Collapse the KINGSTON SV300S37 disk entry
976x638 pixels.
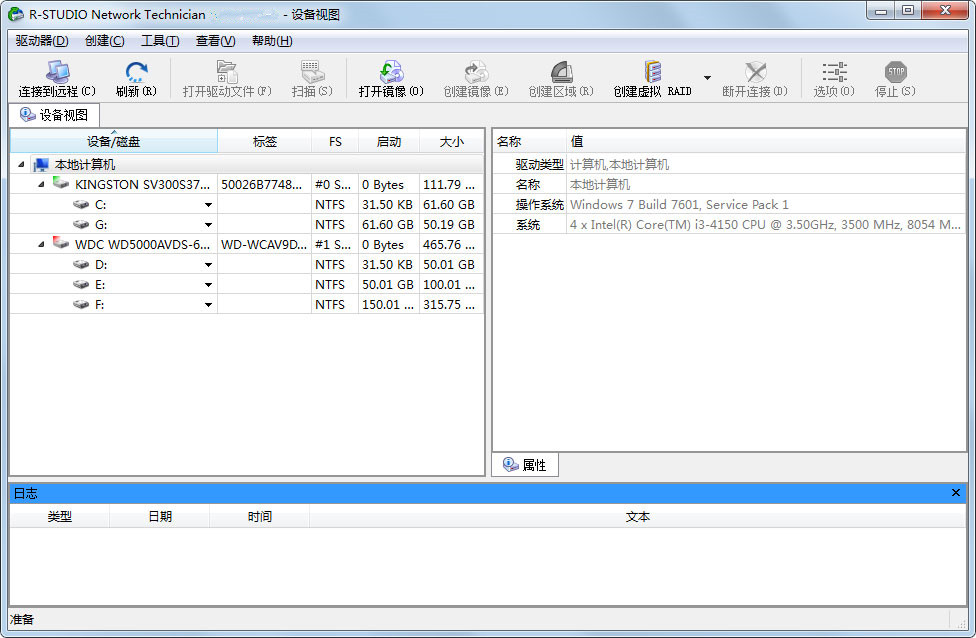40,184
